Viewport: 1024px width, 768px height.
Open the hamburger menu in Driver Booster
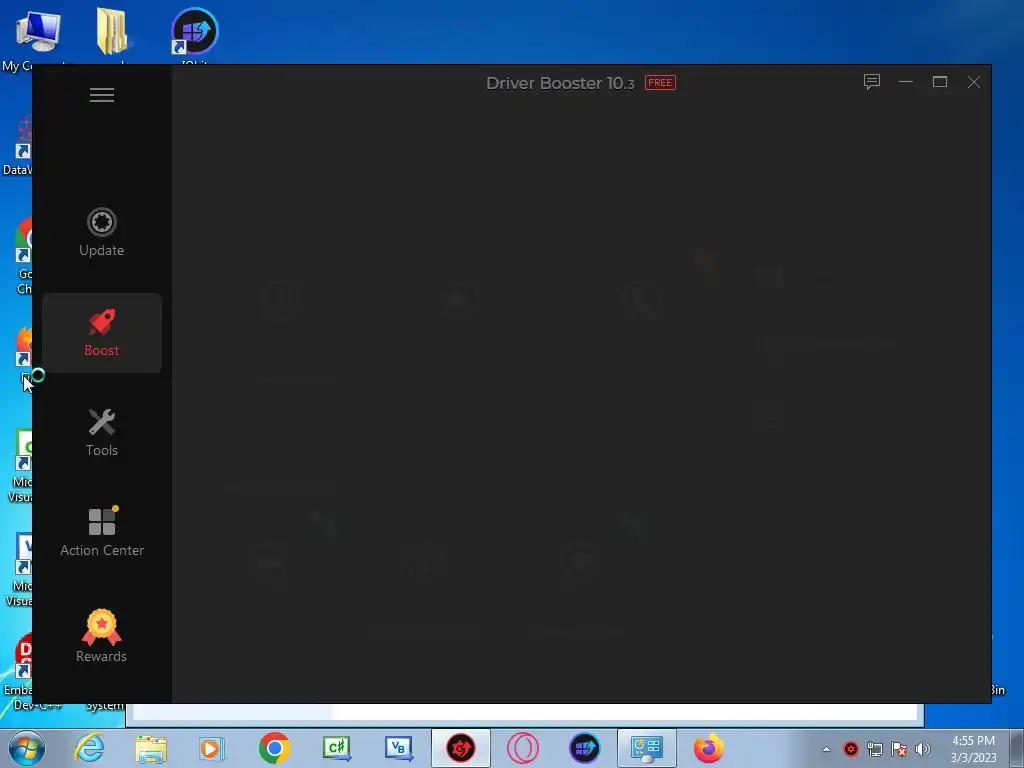102,95
